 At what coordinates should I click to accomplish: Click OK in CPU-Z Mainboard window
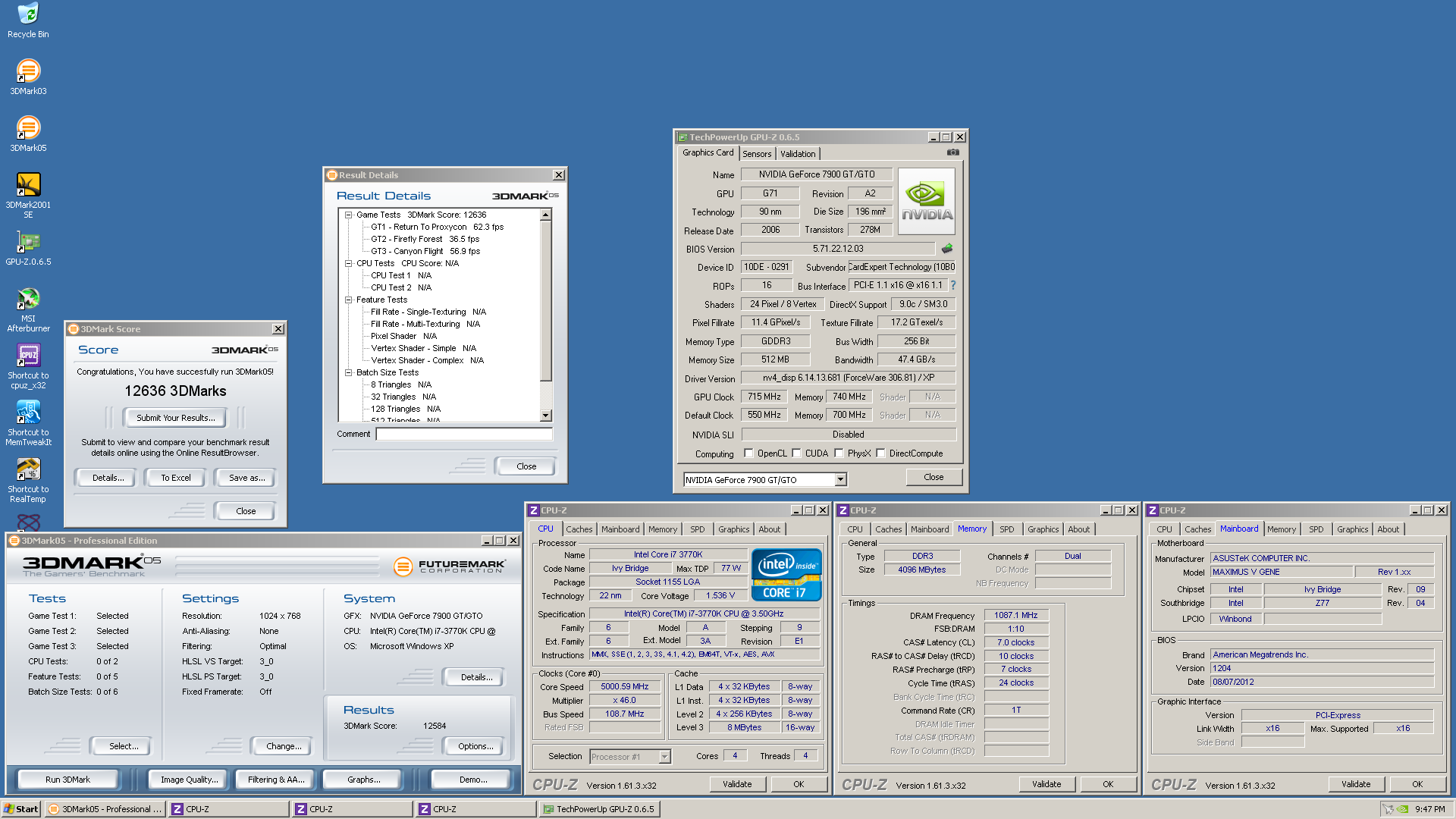1417,784
